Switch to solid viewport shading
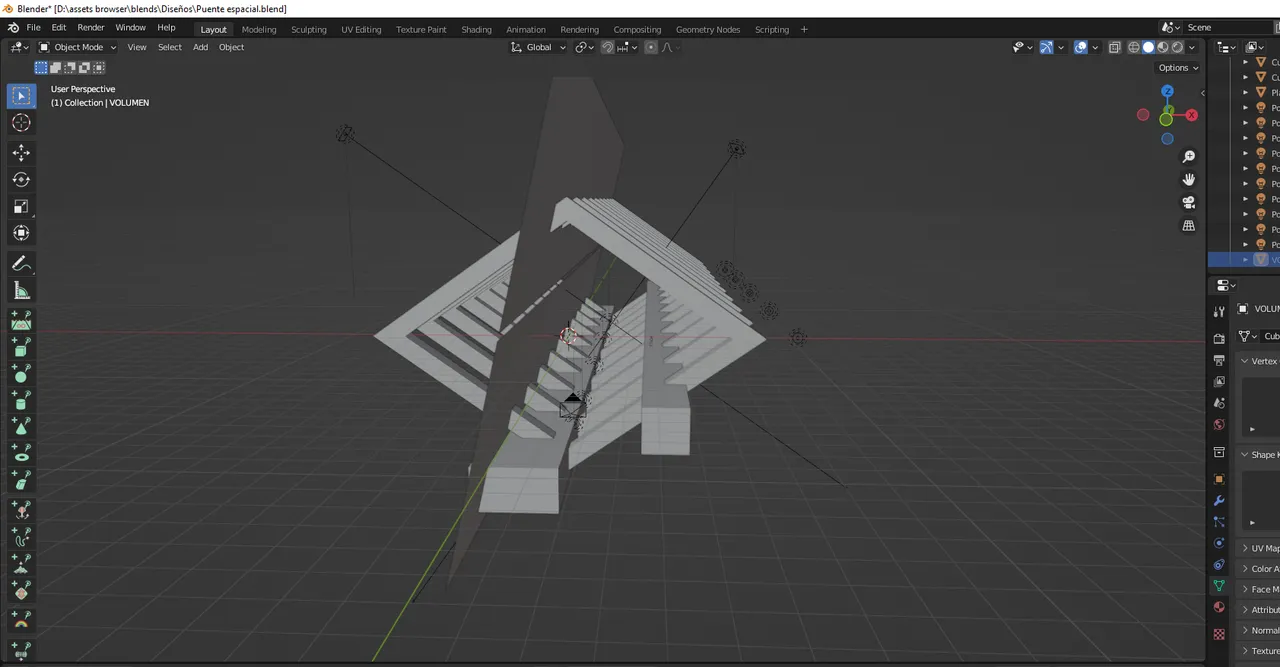The width and height of the screenshot is (1280, 667). pos(1148,47)
